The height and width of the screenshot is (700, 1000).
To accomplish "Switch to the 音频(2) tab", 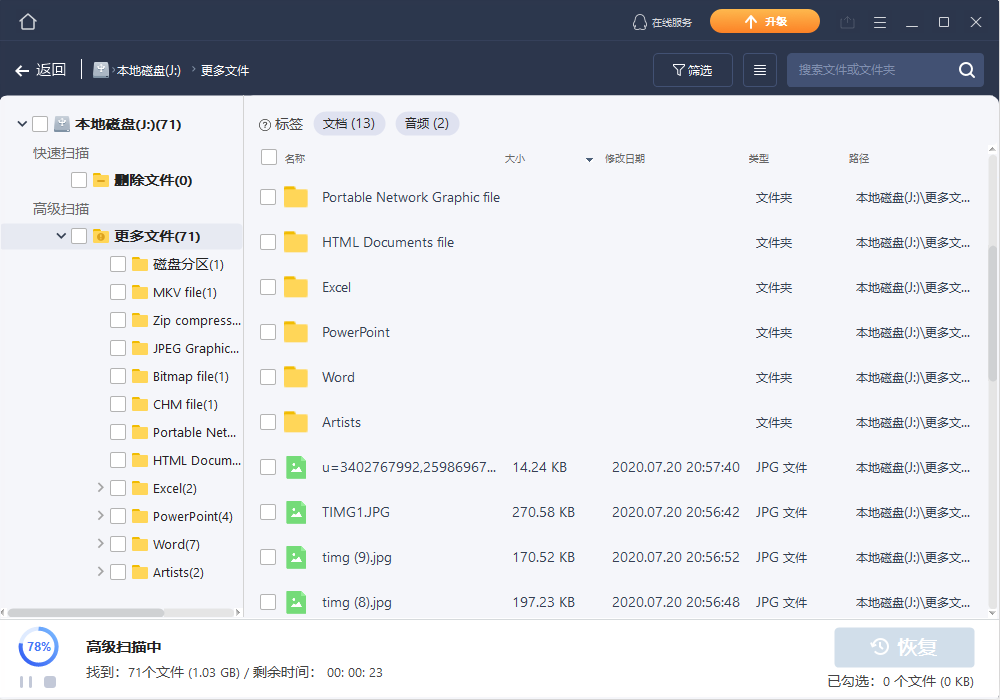I will pos(427,124).
